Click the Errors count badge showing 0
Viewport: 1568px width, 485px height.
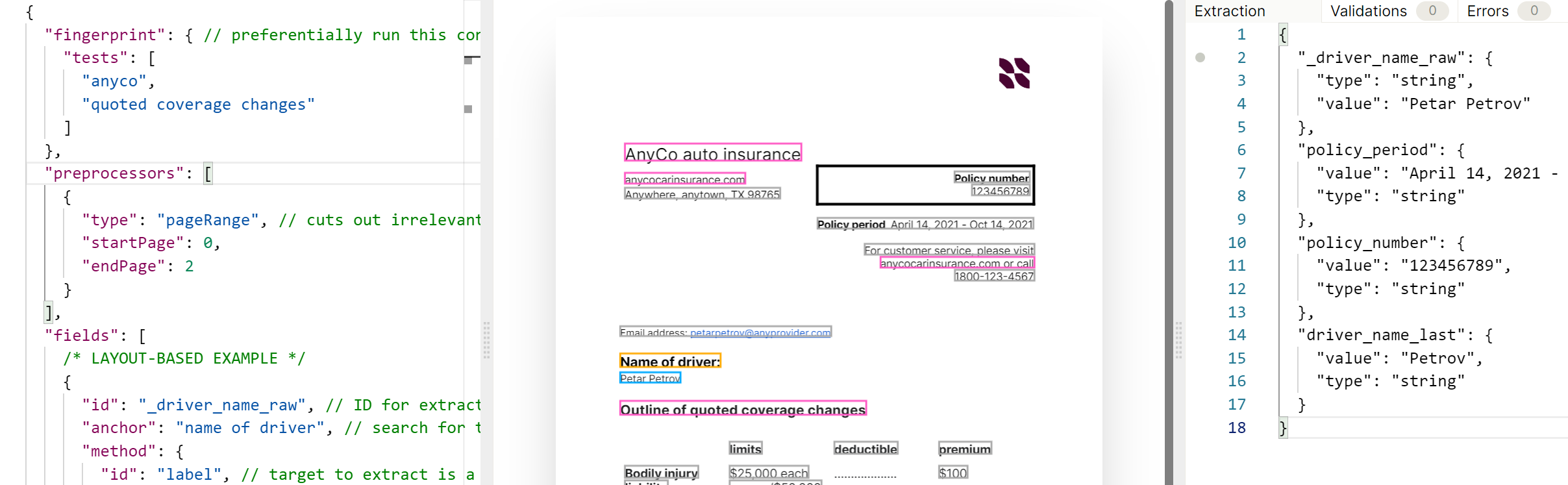tap(1534, 11)
